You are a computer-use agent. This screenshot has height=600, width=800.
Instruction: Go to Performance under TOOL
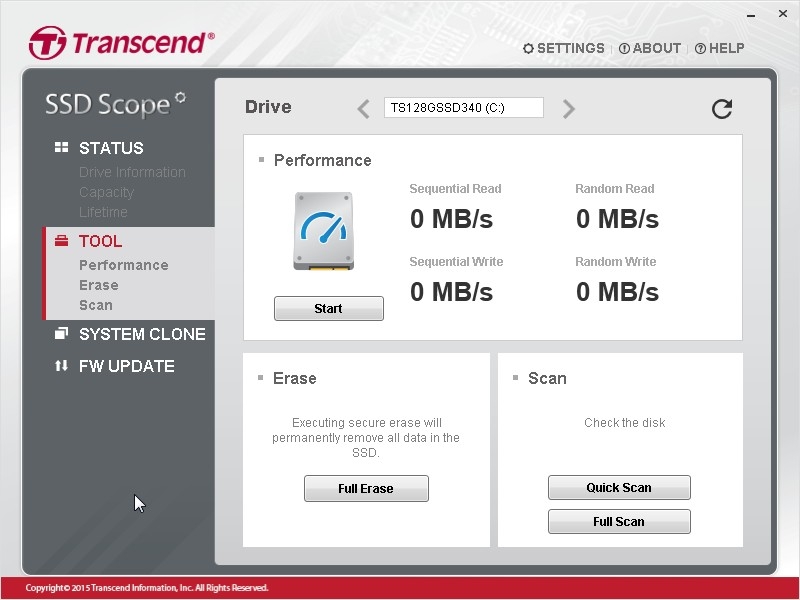(x=123, y=265)
